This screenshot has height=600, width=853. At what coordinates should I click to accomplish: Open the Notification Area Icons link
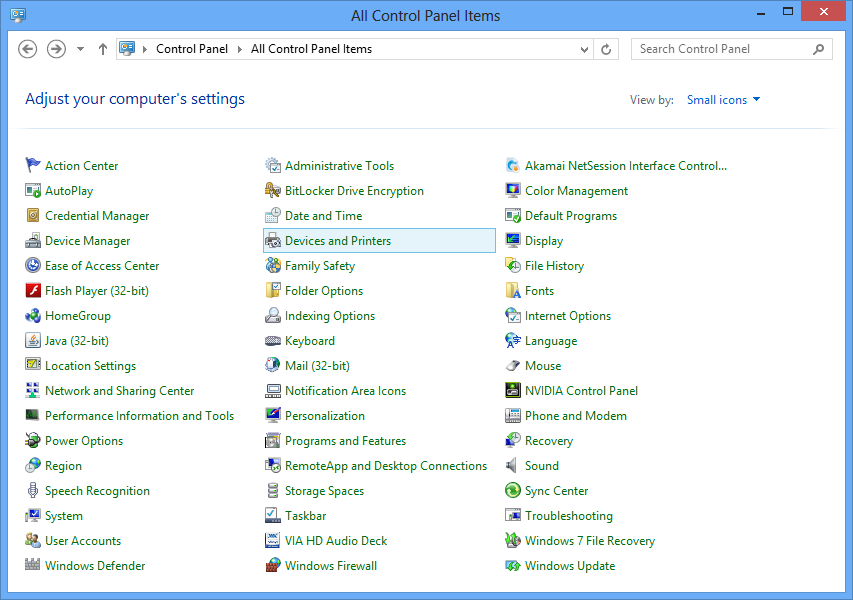tap(345, 391)
